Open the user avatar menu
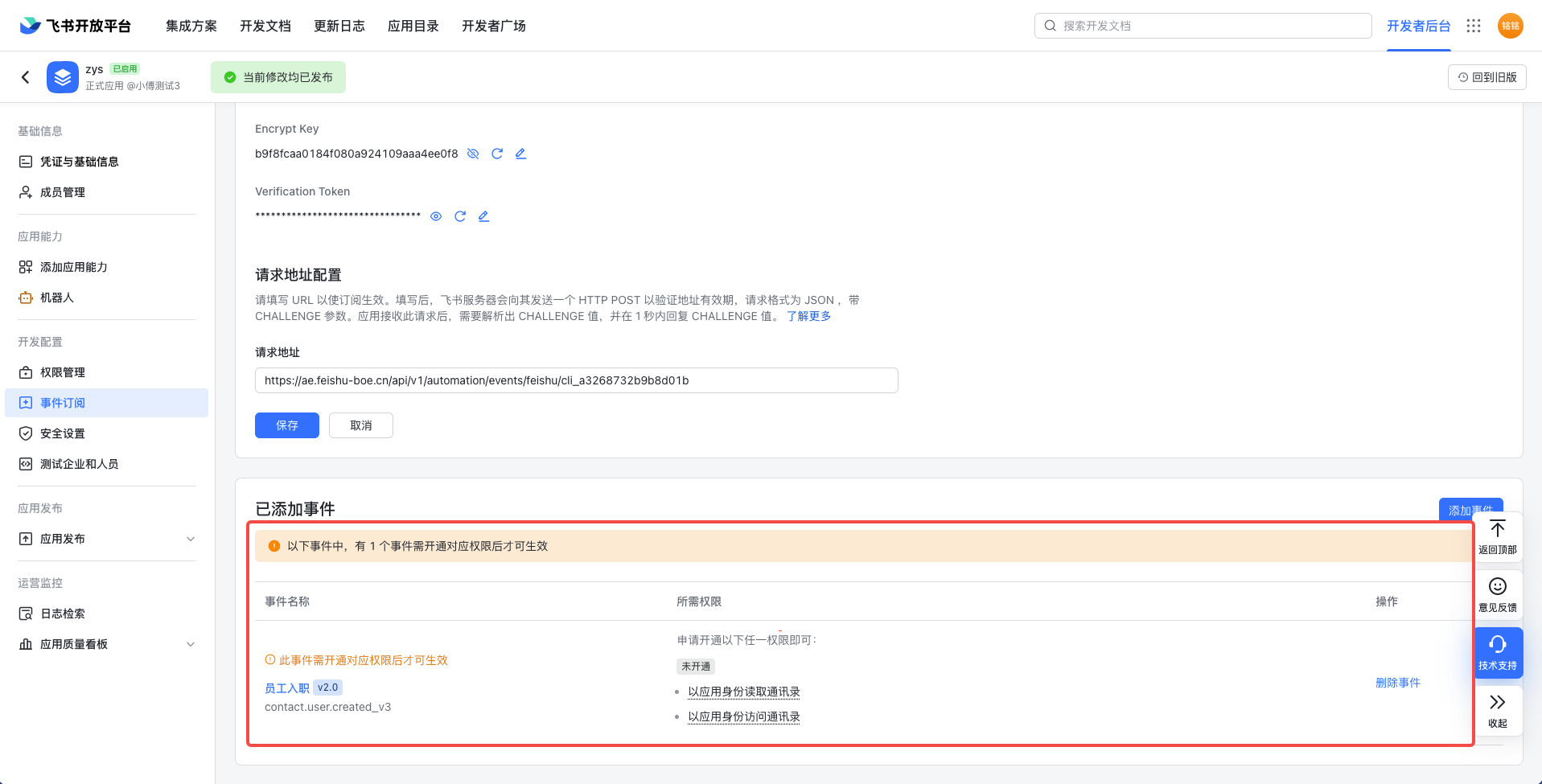 1511,26
